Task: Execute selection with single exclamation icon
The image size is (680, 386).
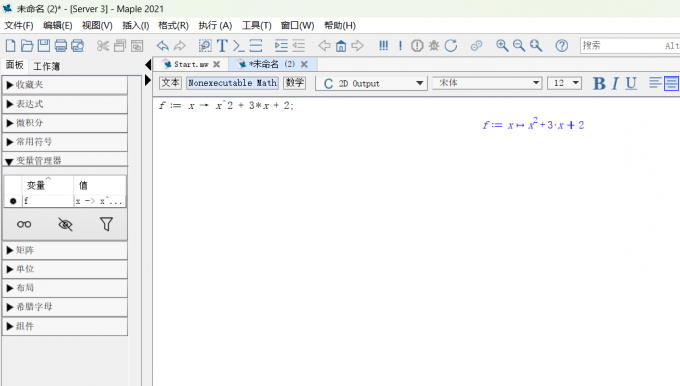Action: pos(400,46)
